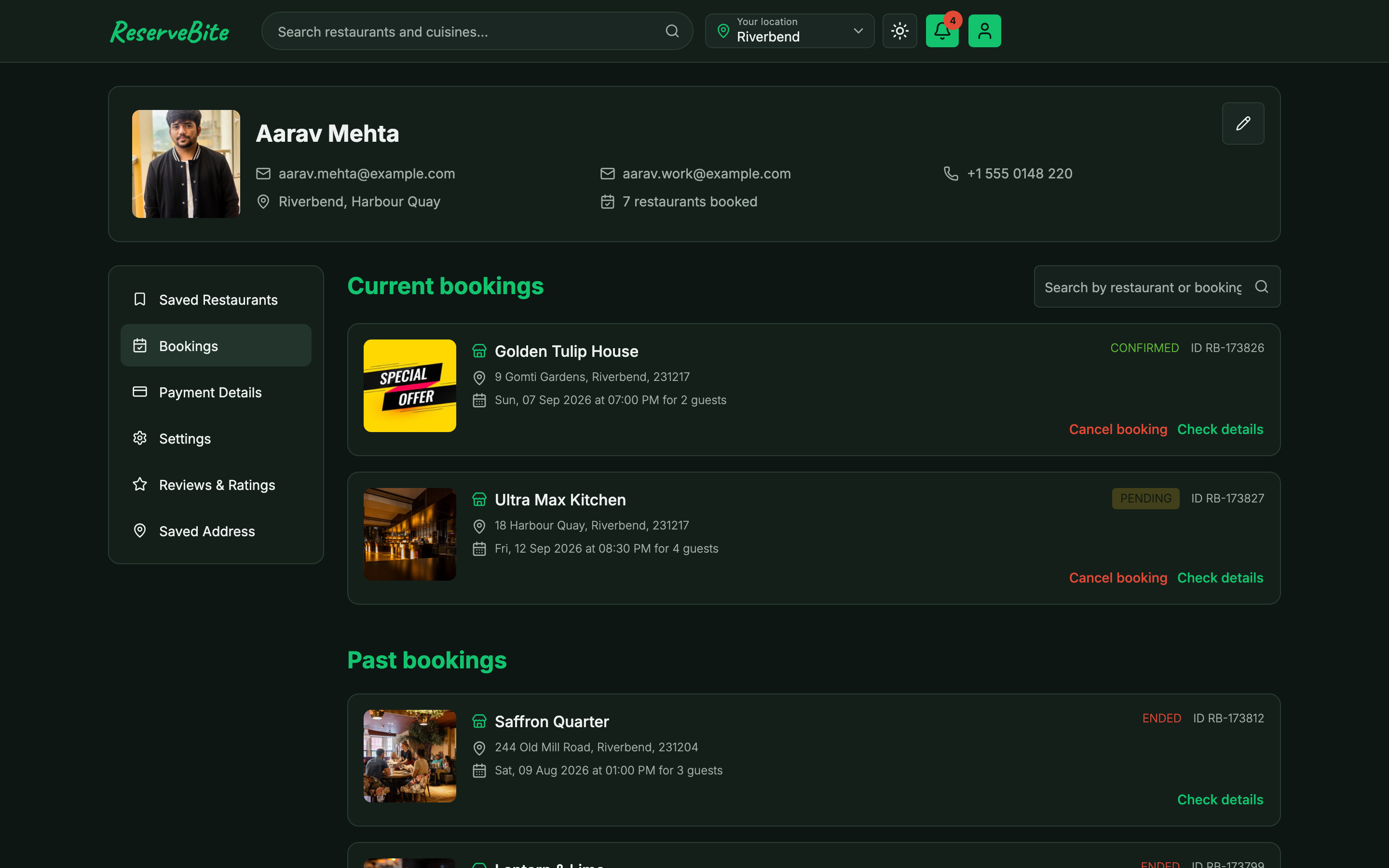Open the user account icon button

tap(984, 31)
